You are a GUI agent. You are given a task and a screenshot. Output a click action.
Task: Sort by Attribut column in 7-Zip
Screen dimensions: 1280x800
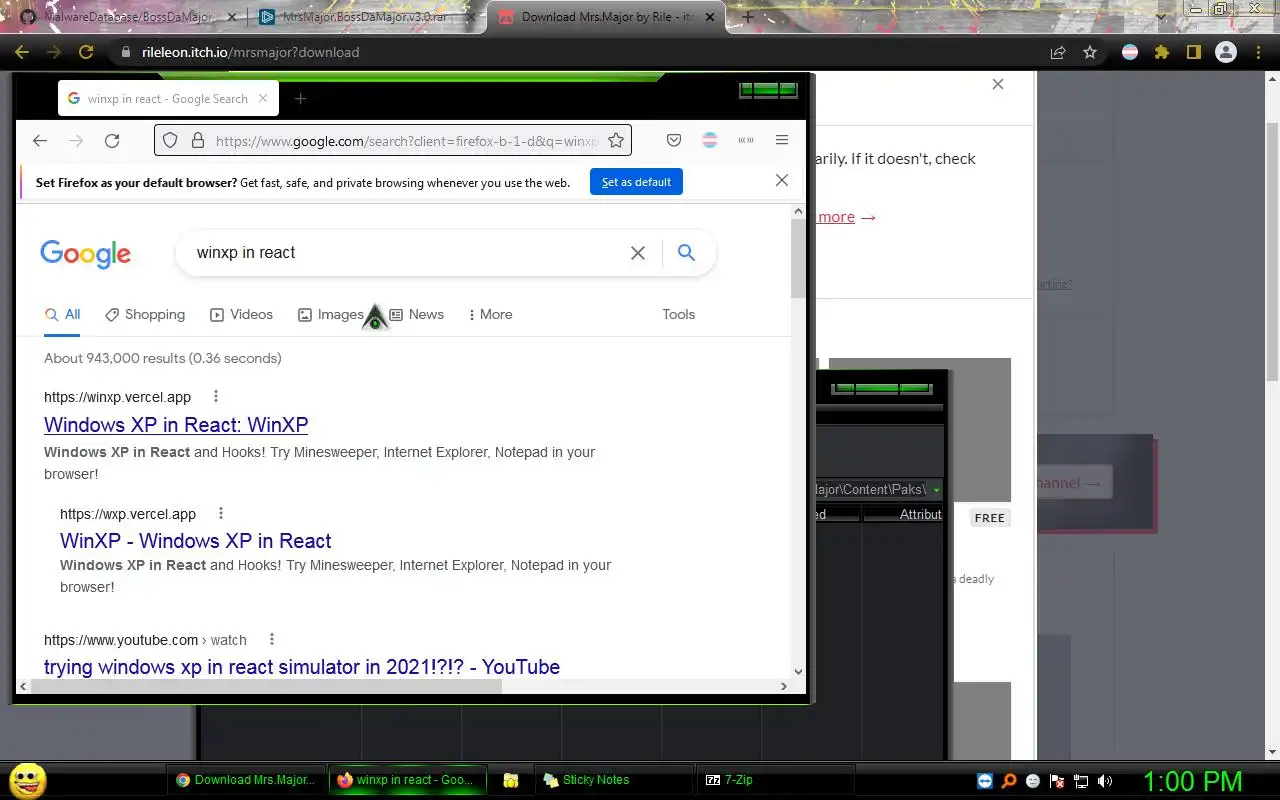[x=903, y=514]
